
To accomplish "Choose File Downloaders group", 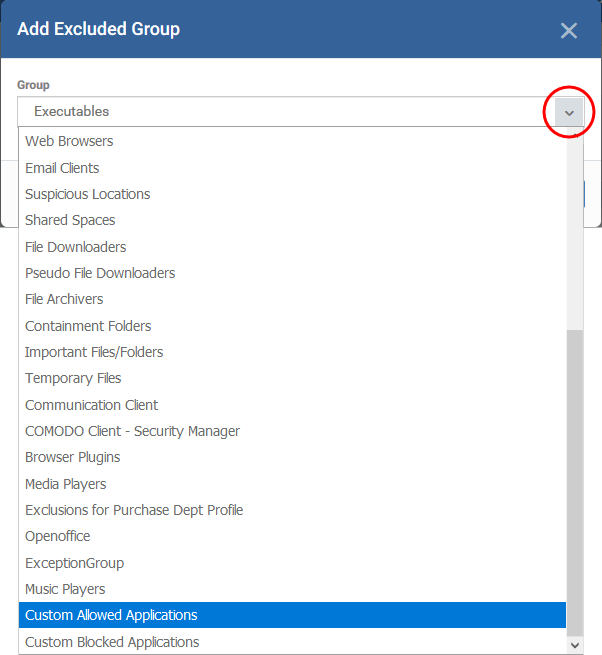I will coord(292,247).
